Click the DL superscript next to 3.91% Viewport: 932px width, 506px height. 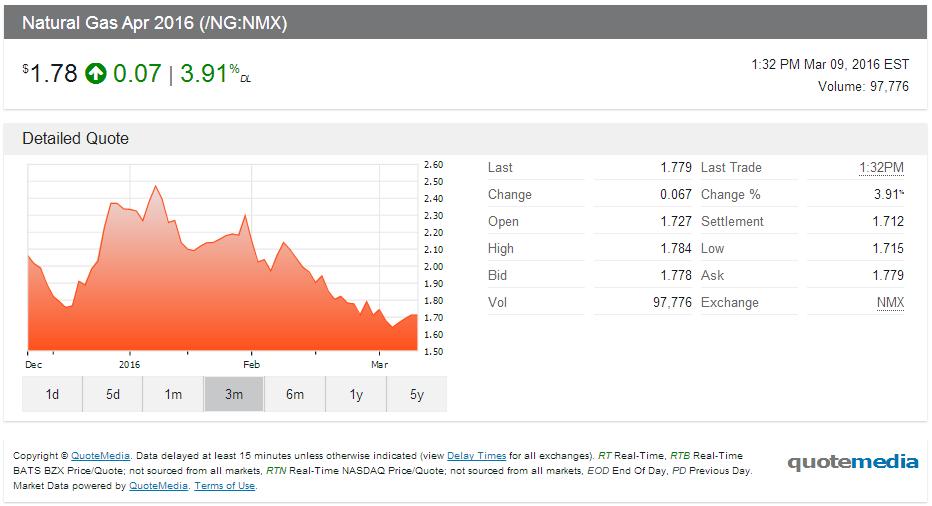coord(246,80)
